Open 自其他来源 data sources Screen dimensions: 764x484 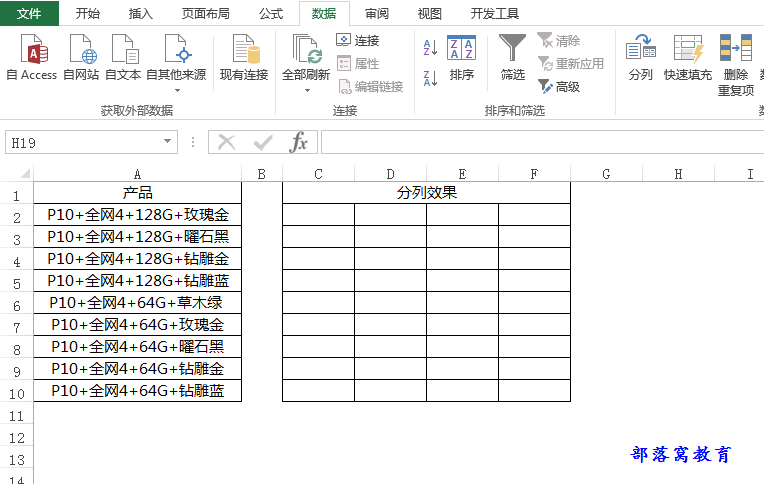pos(176,62)
